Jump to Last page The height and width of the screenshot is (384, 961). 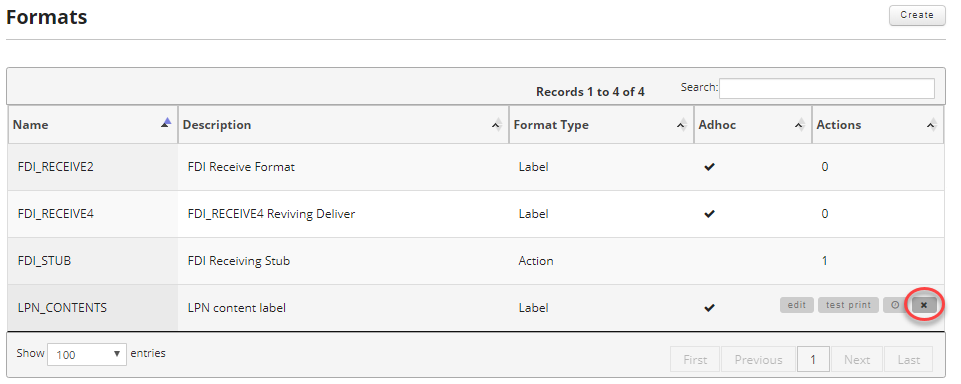[908, 360]
